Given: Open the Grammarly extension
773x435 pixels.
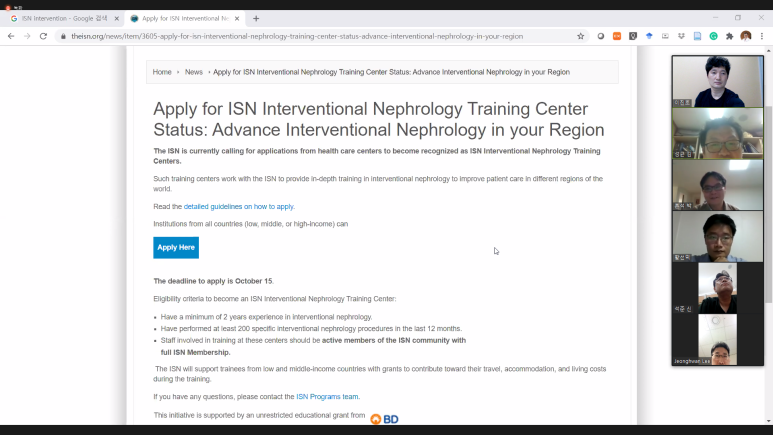Looking at the screenshot, I should 713,36.
